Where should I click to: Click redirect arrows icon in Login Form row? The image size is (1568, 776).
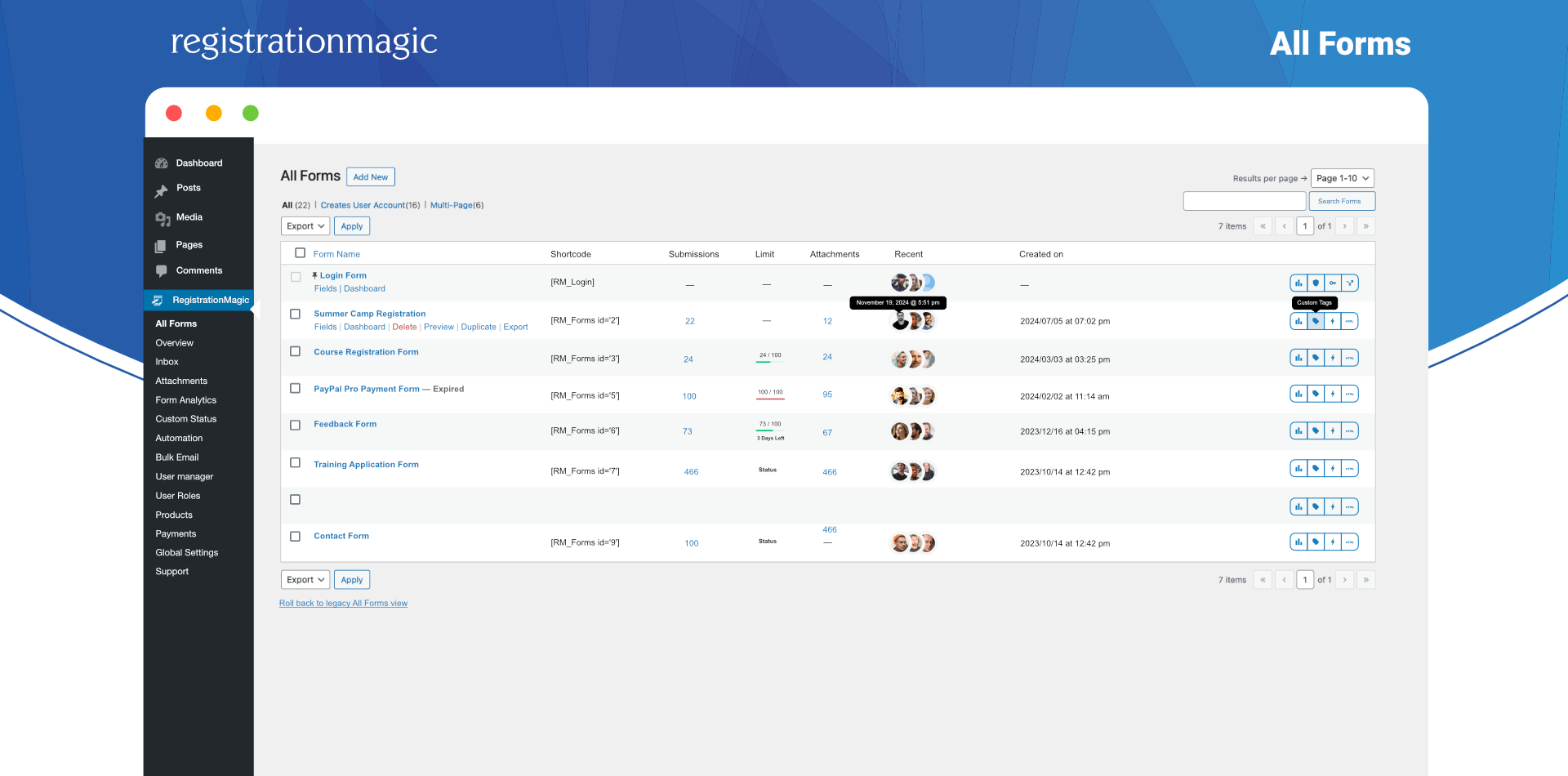pyautogui.click(x=1350, y=283)
